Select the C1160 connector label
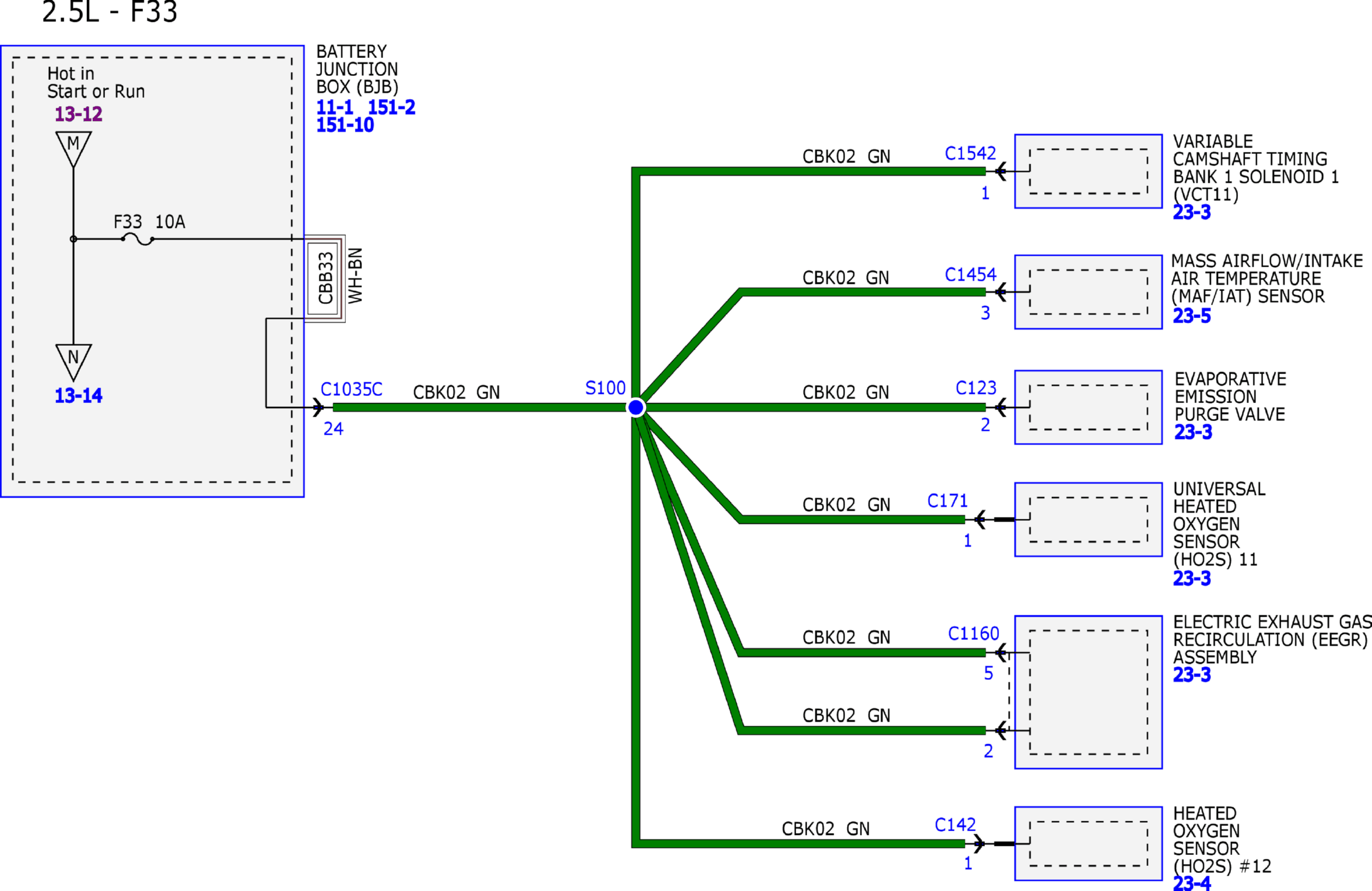 point(973,633)
